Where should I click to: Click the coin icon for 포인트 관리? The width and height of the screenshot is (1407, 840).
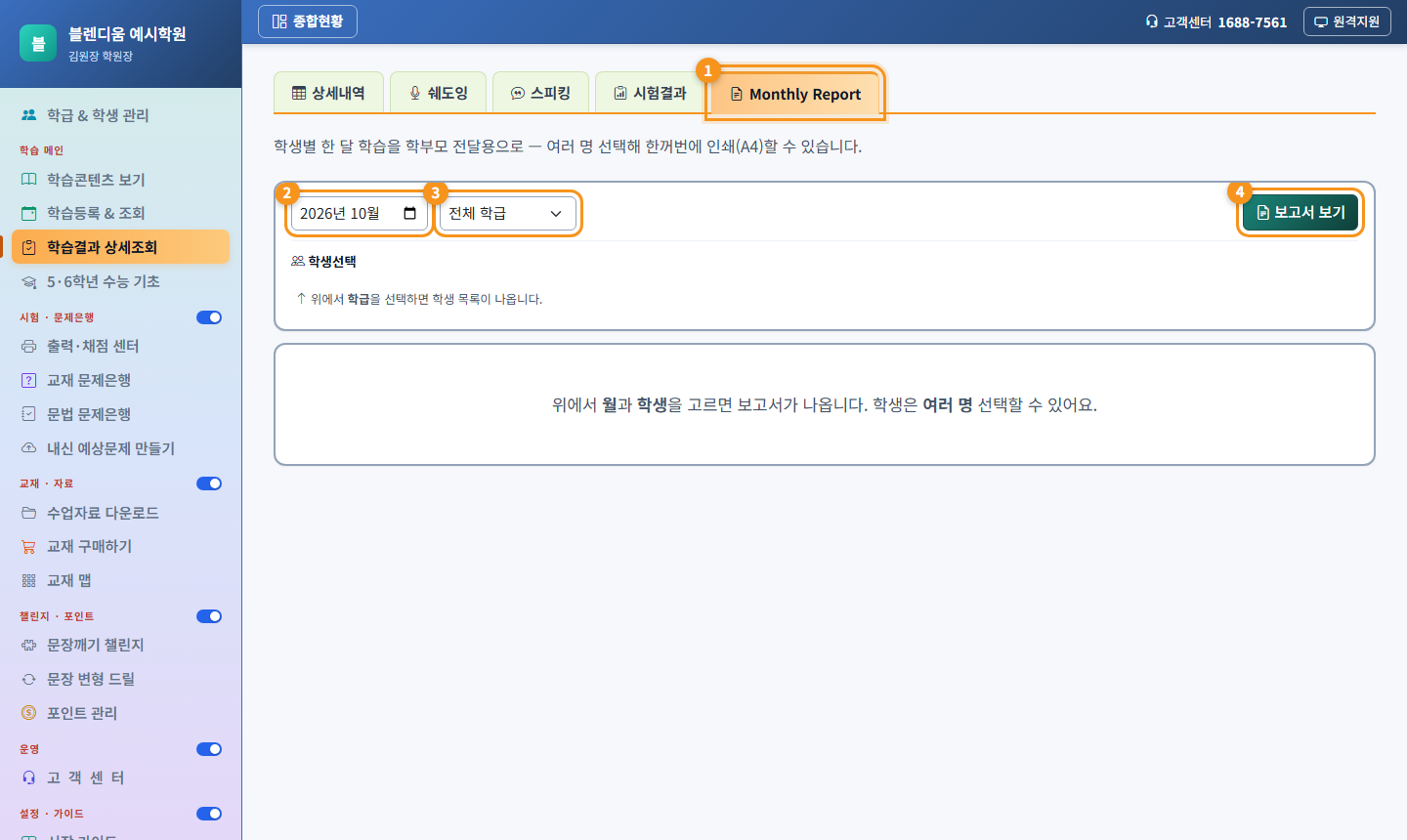tap(29, 713)
